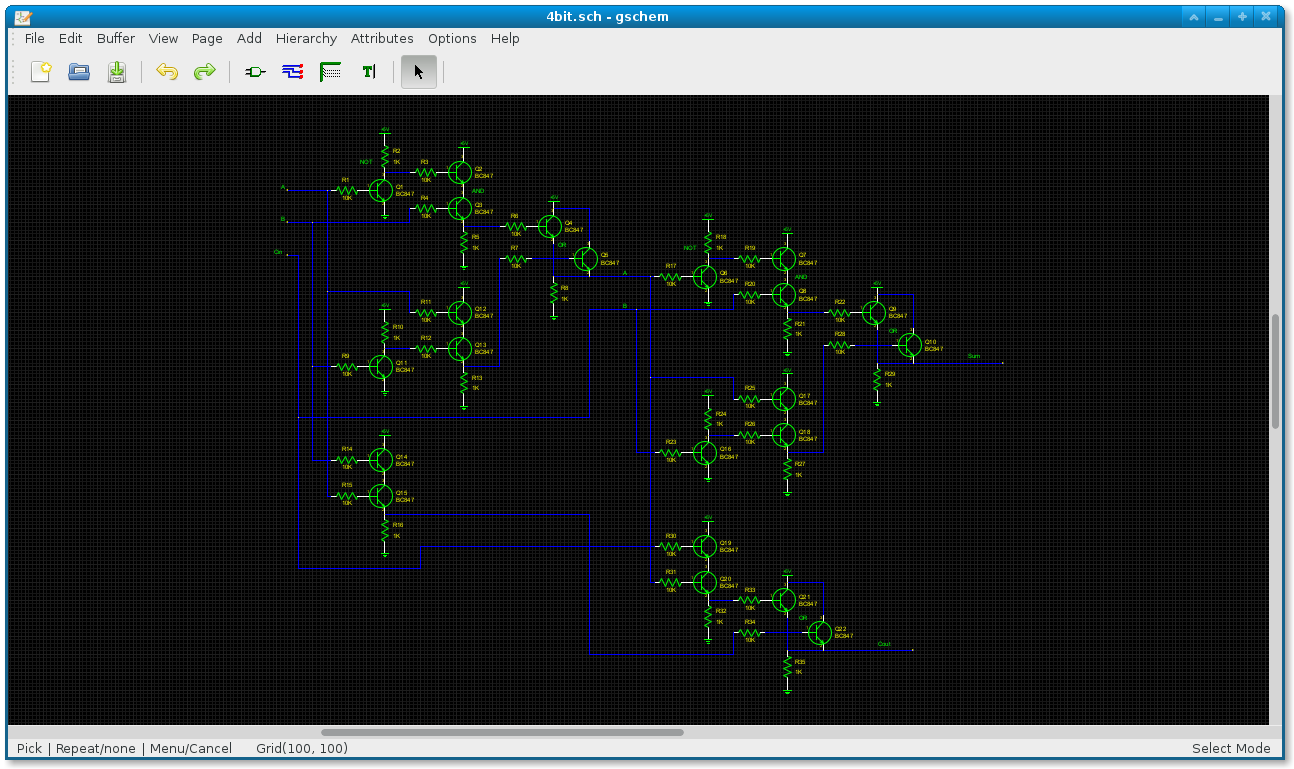Save the schematic using the disk icon

coord(117,72)
